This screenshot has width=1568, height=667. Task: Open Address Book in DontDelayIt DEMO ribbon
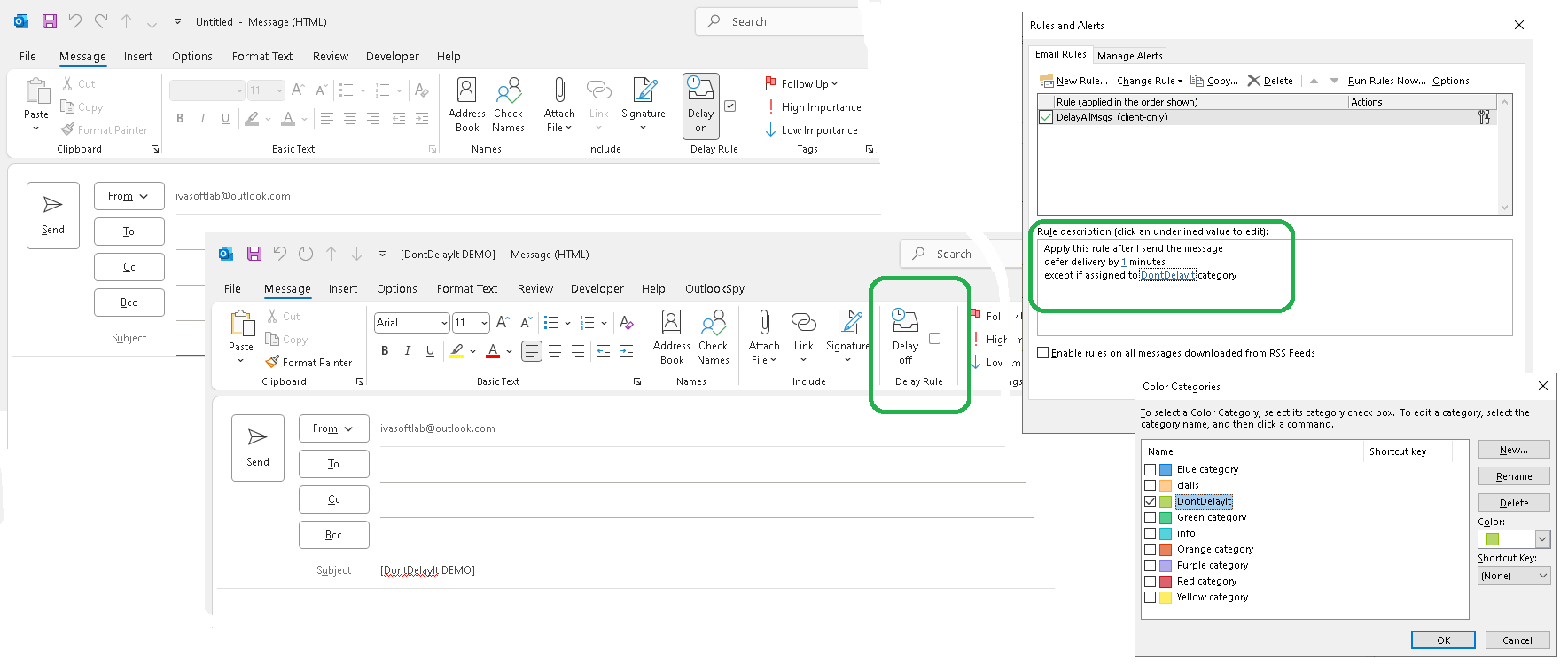(x=672, y=337)
